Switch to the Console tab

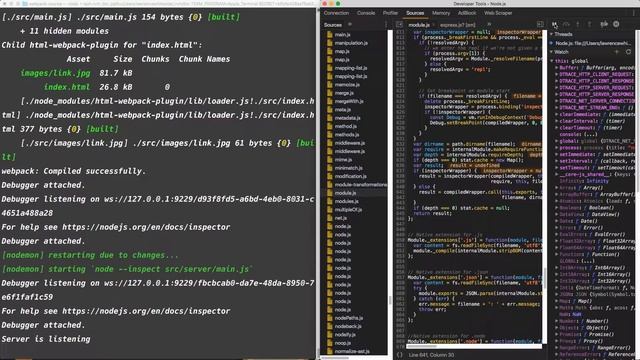click(x=366, y=13)
